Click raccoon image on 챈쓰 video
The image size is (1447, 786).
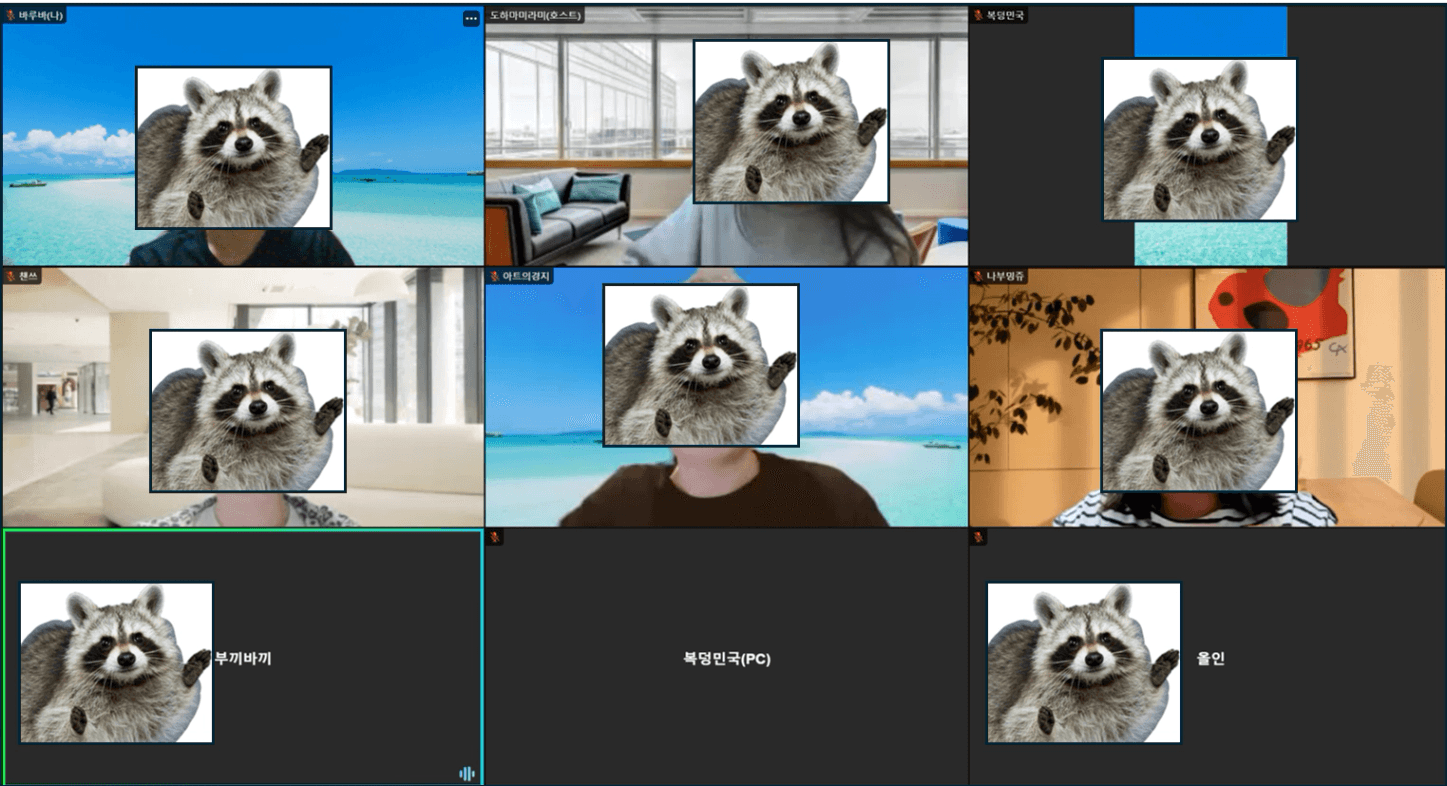pos(247,411)
